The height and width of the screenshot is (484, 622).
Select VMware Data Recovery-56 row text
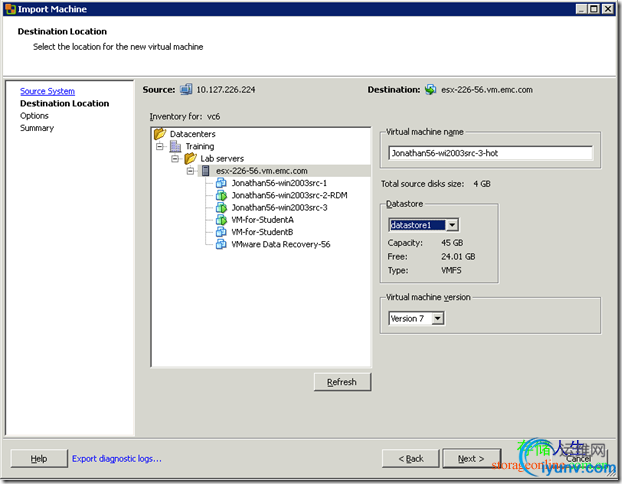point(281,245)
